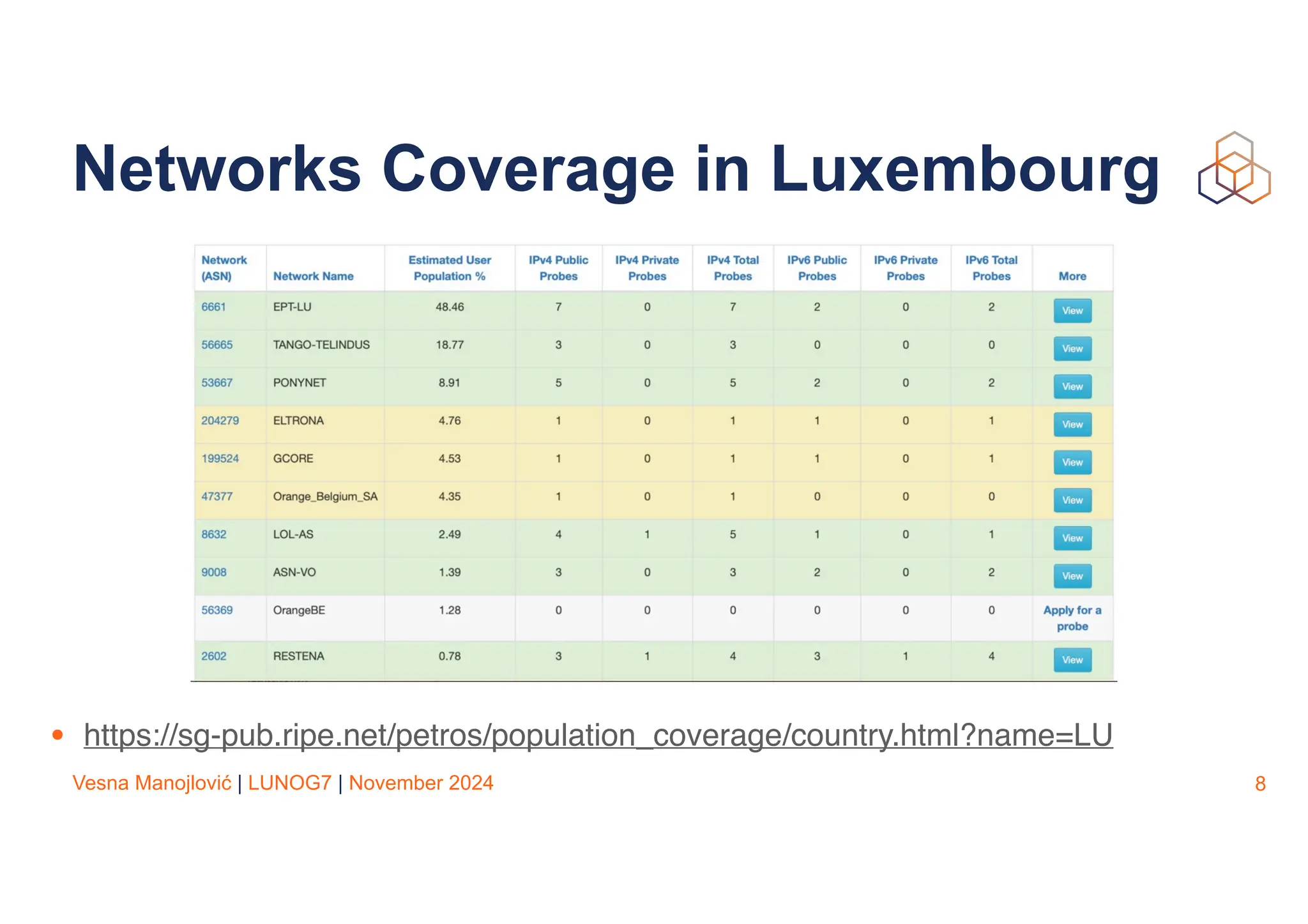
Task: Open ASN 8632 link
Action: click(x=214, y=534)
